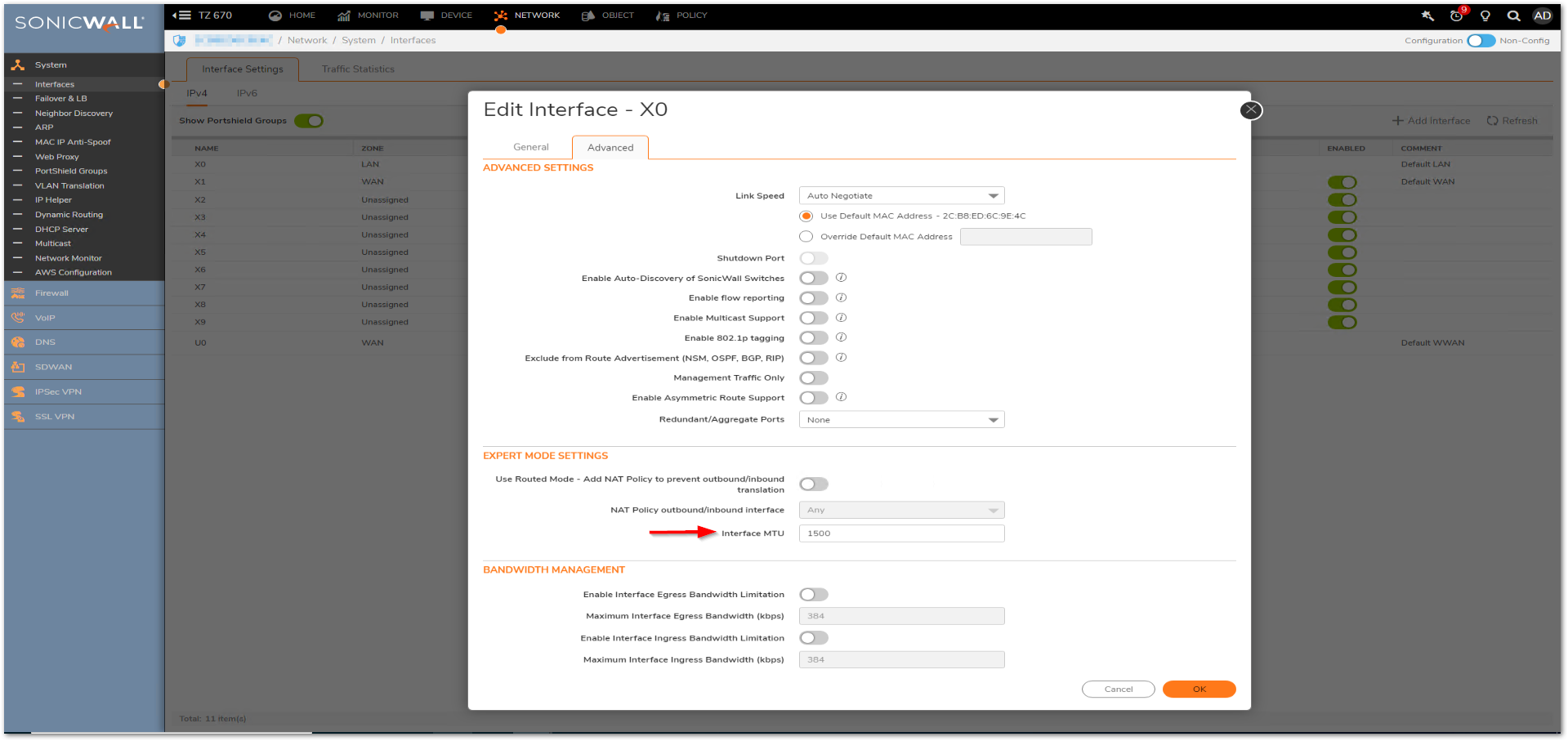Enable Interface Egress Bandwidth Limitation toggle
Screen dimensions: 1568x741
coord(814,595)
